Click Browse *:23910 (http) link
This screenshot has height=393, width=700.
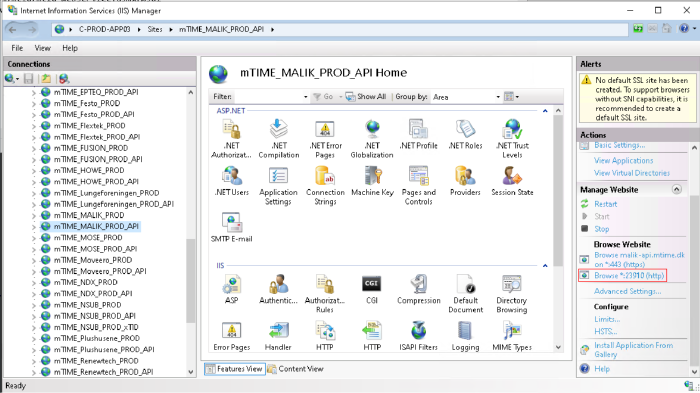point(629,276)
